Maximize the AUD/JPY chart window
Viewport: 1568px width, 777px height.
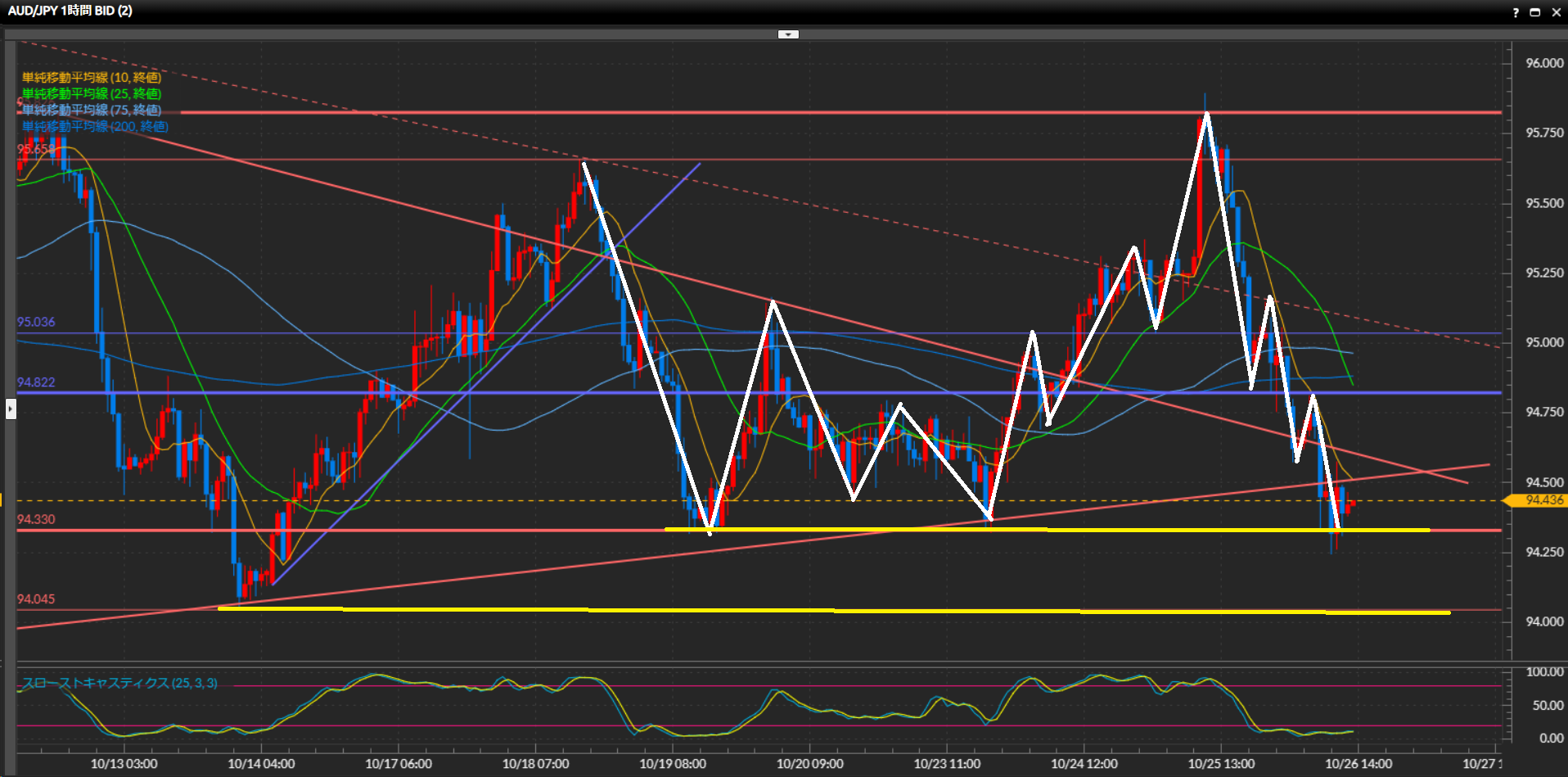click(1535, 12)
